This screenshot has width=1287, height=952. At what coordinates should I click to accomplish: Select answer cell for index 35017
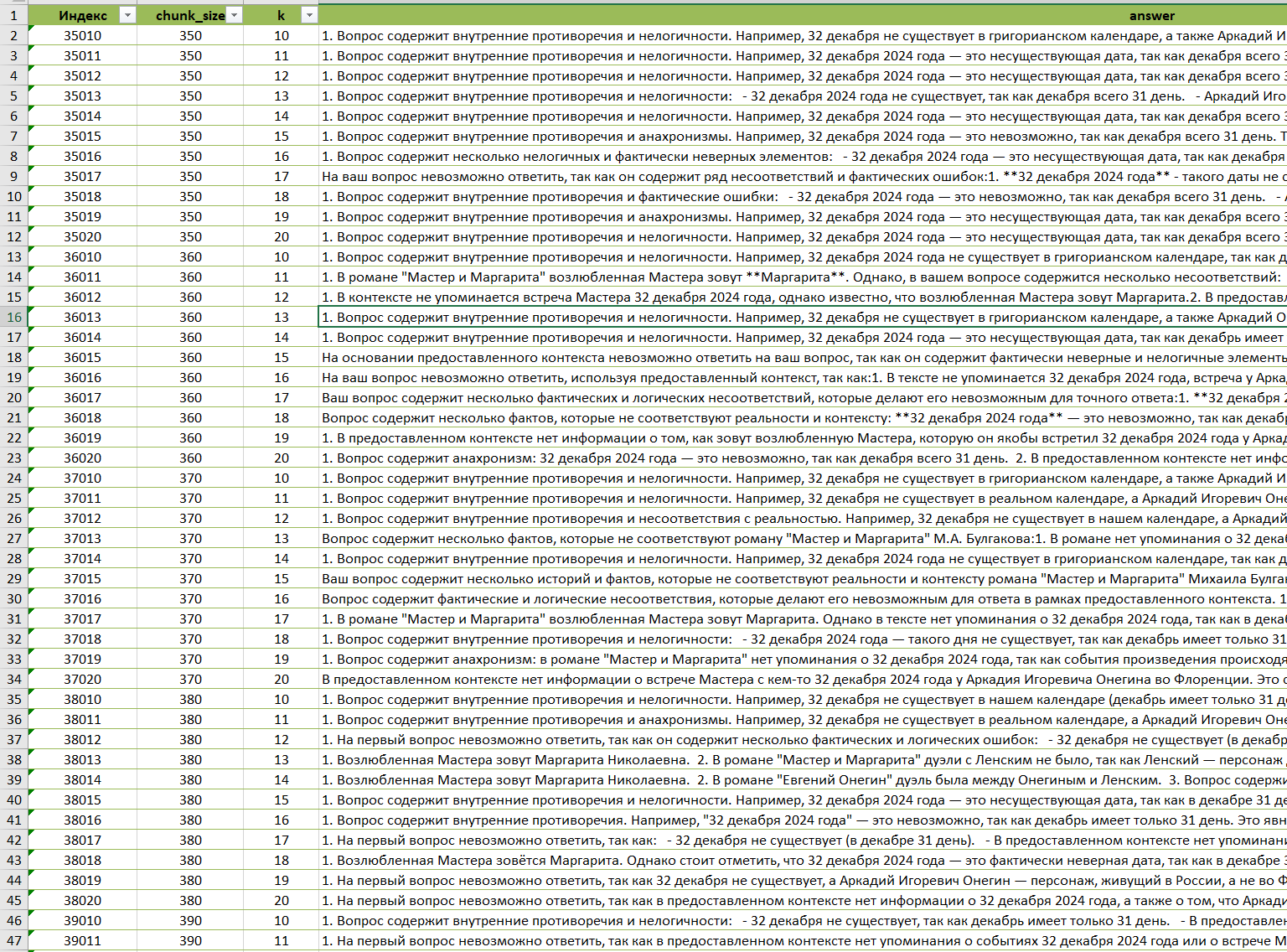tap(803, 176)
